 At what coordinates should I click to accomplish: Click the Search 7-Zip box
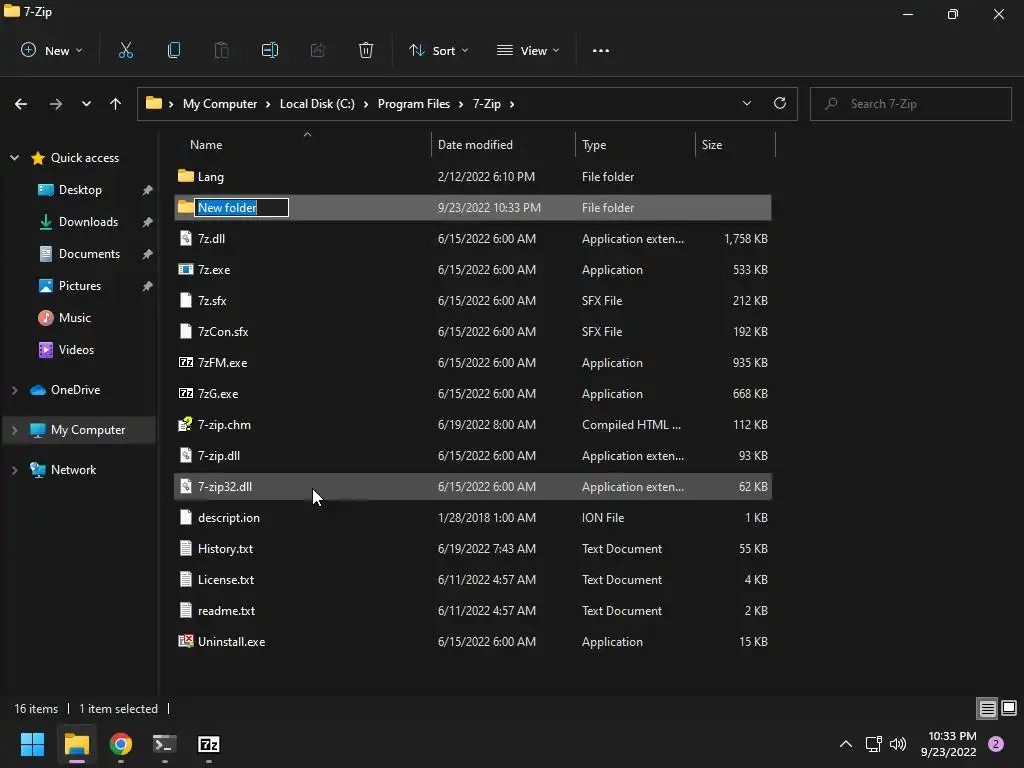(x=910, y=104)
